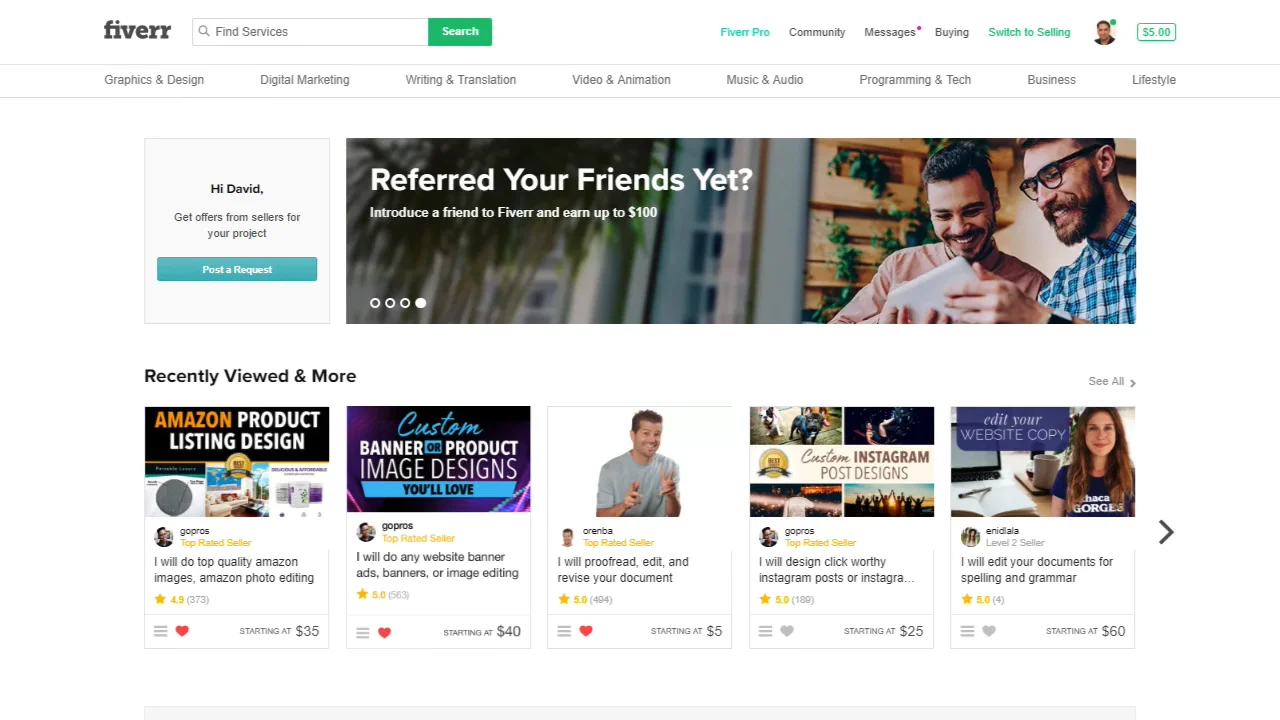Open Edit Your Website Copy thumbnail
Viewport: 1280px width, 720px height.
(1043, 461)
